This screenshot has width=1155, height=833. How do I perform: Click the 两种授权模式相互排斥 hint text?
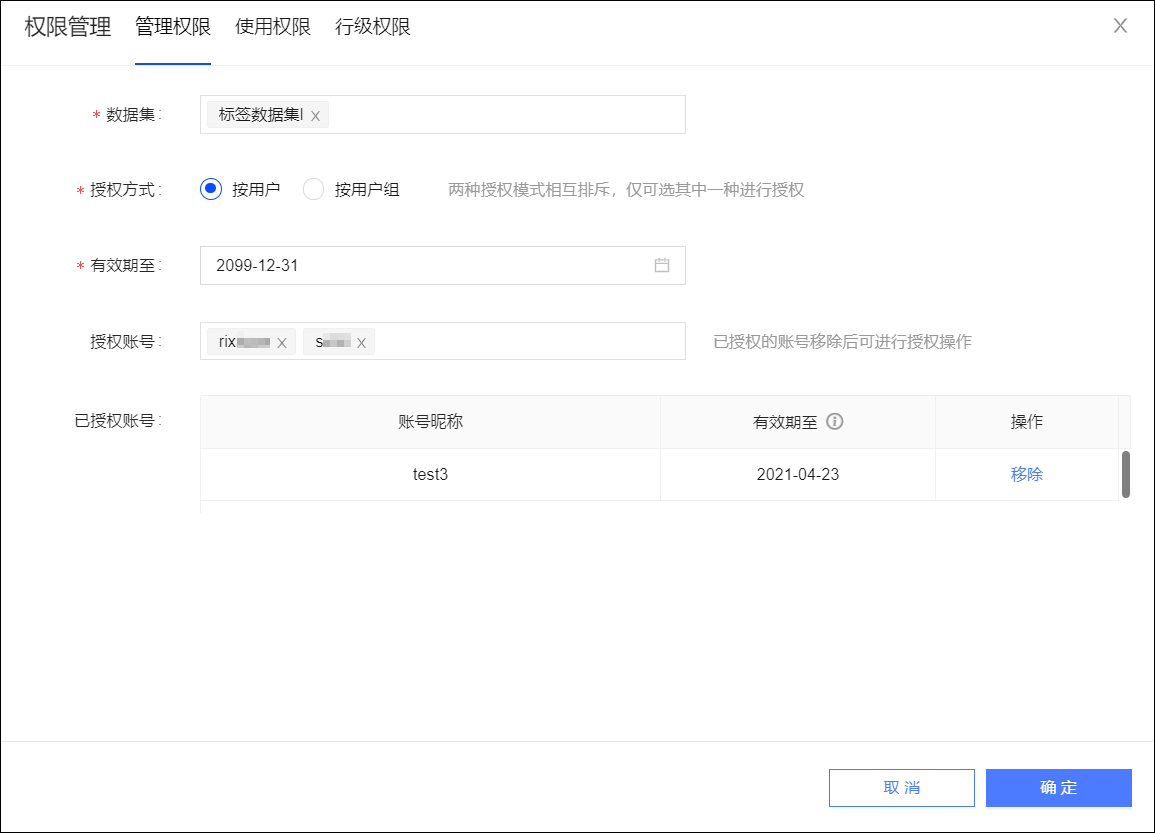point(626,189)
